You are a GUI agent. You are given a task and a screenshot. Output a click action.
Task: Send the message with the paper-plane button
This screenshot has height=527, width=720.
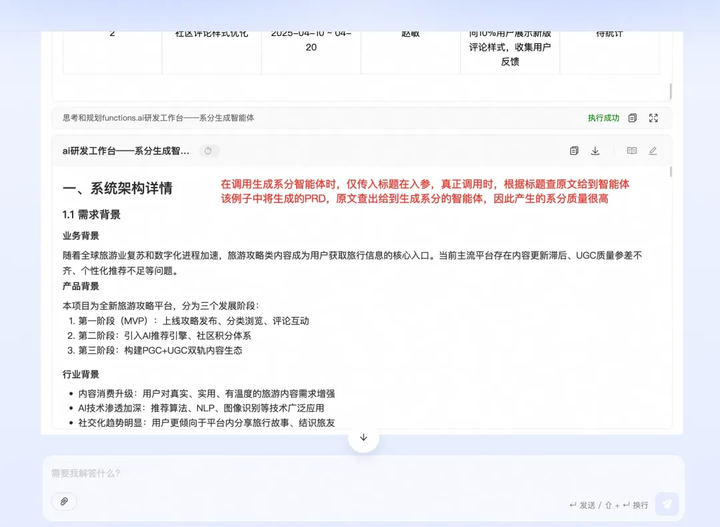coord(667,504)
